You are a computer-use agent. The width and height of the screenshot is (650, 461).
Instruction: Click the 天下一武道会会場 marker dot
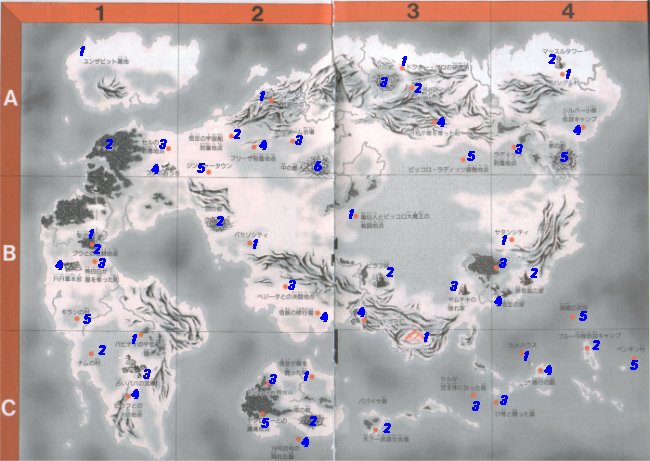tap(376, 430)
